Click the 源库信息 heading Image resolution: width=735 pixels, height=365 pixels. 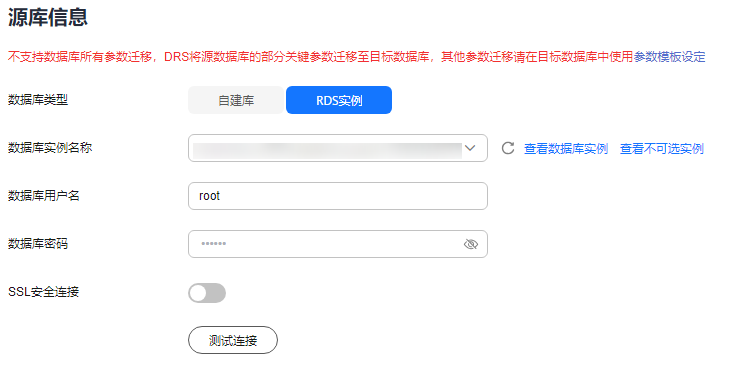coord(48,18)
